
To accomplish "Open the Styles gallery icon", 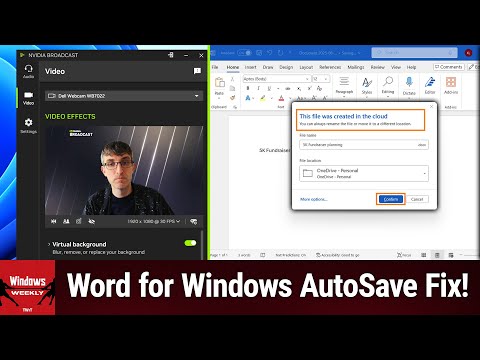I will (x=367, y=86).
